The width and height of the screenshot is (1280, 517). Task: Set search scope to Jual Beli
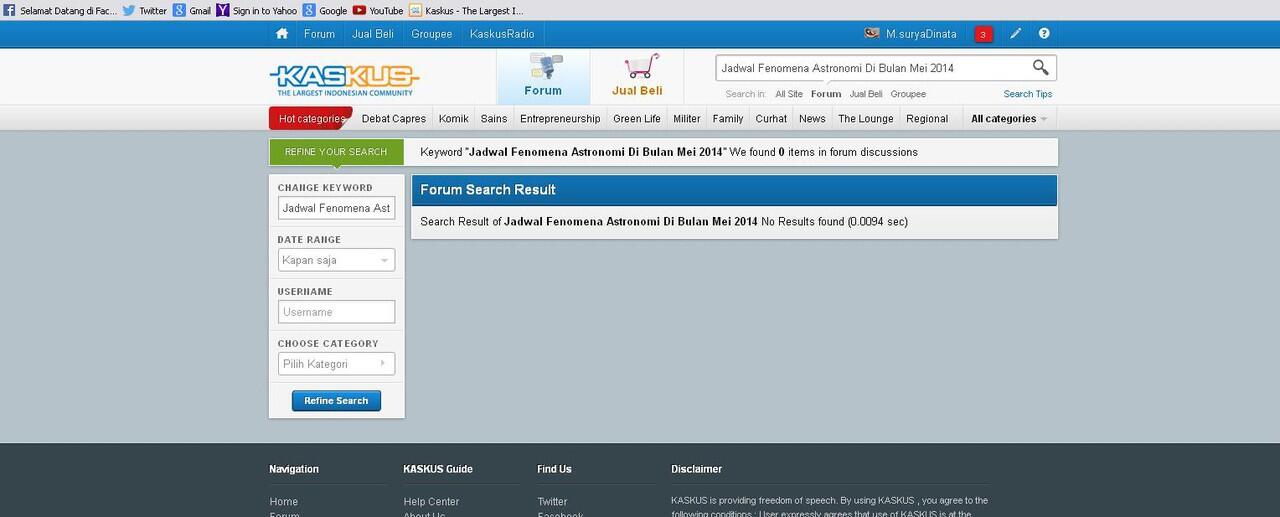(x=866, y=94)
